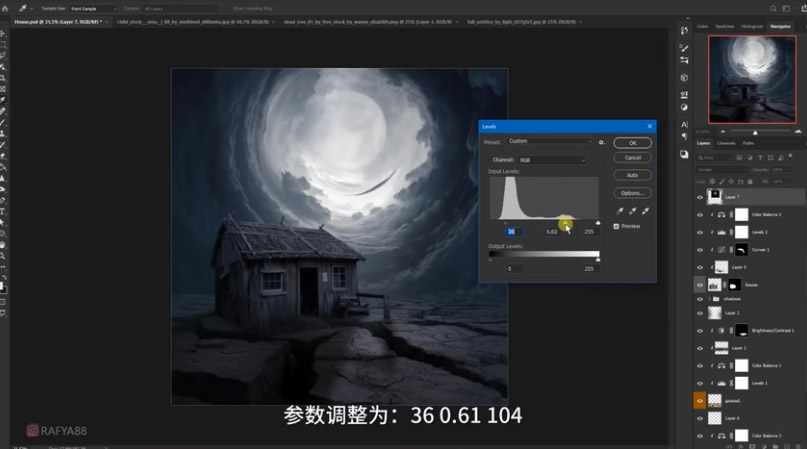Click the Auto button in Levels
The height and width of the screenshot is (449, 807).
click(632, 175)
